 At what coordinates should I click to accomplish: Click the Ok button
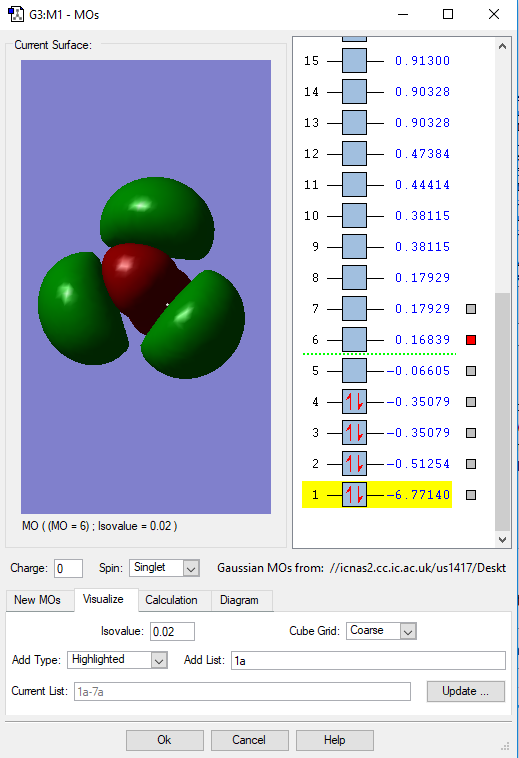pos(164,740)
